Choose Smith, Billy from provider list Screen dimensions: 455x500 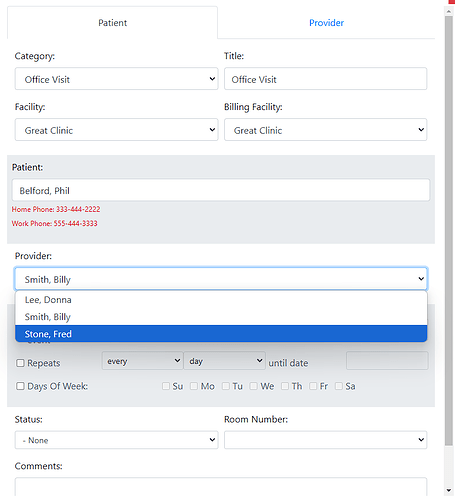(221, 317)
